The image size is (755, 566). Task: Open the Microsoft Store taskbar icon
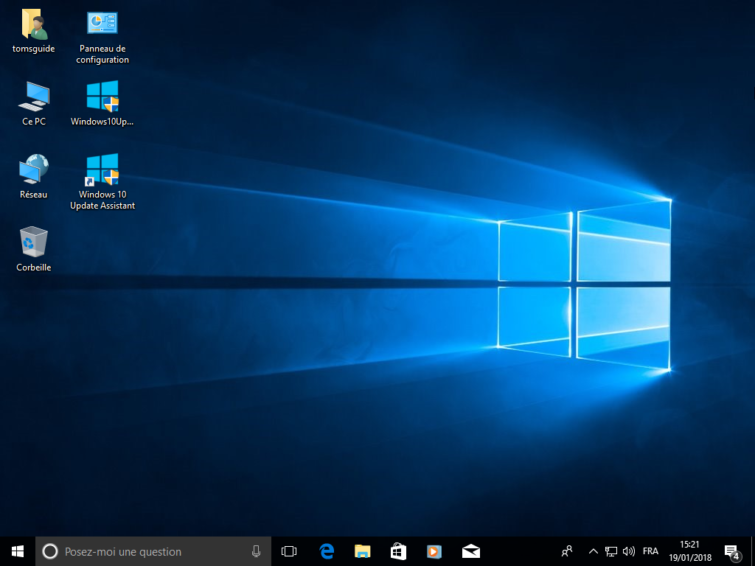(x=398, y=551)
